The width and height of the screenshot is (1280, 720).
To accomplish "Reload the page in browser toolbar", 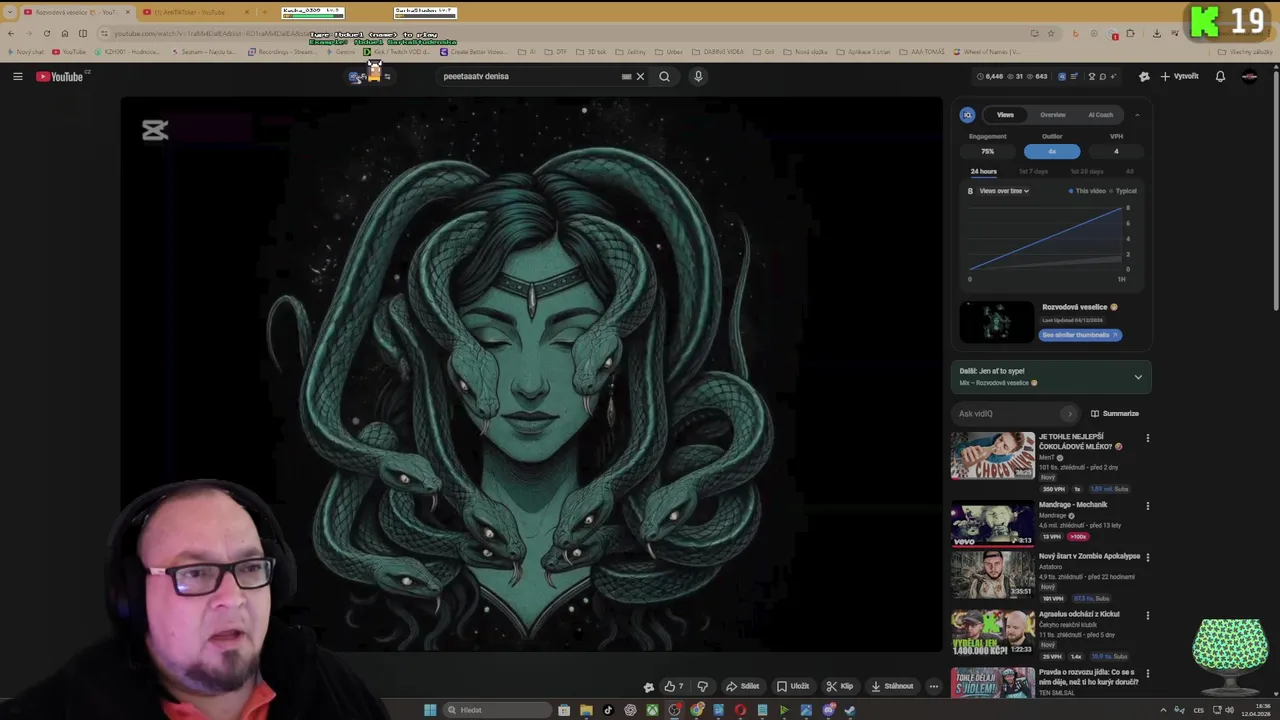I will coord(46,33).
